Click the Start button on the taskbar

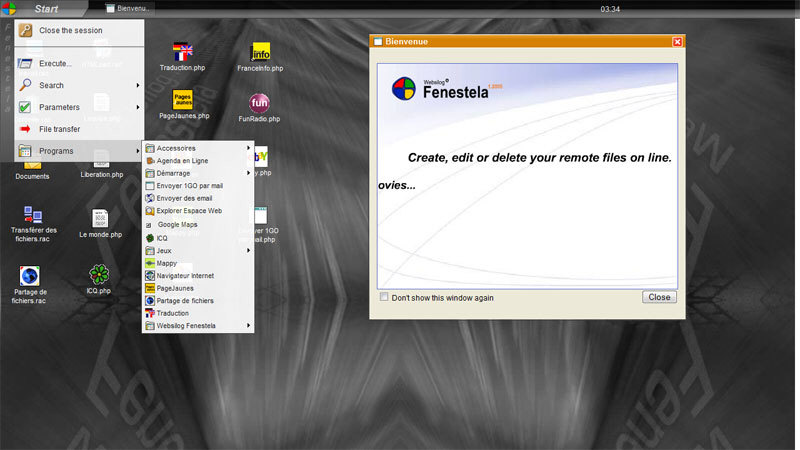pyautogui.click(x=44, y=9)
